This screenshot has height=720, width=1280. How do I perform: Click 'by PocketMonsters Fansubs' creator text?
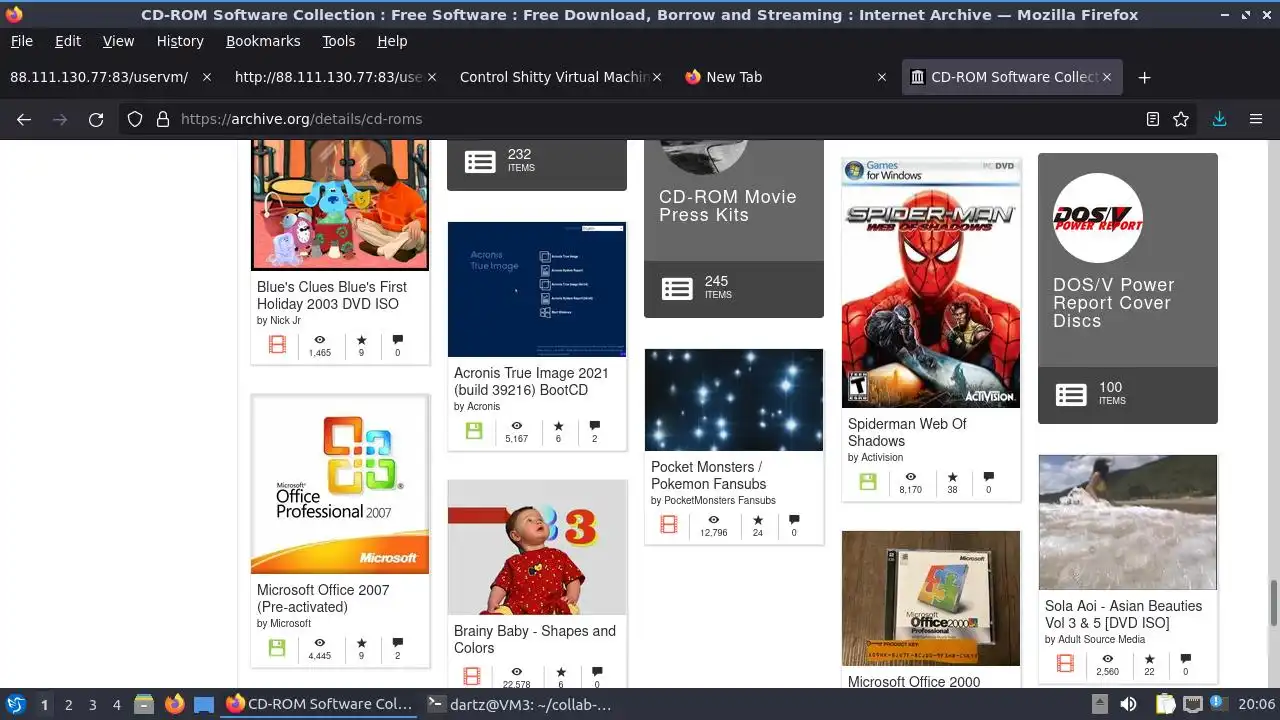(x=713, y=500)
